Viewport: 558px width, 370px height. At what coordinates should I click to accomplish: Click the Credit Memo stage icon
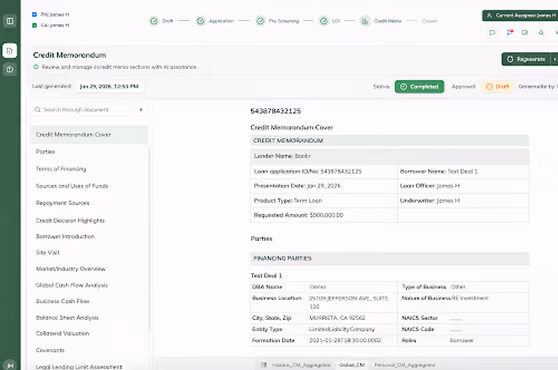click(x=365, y=21)
